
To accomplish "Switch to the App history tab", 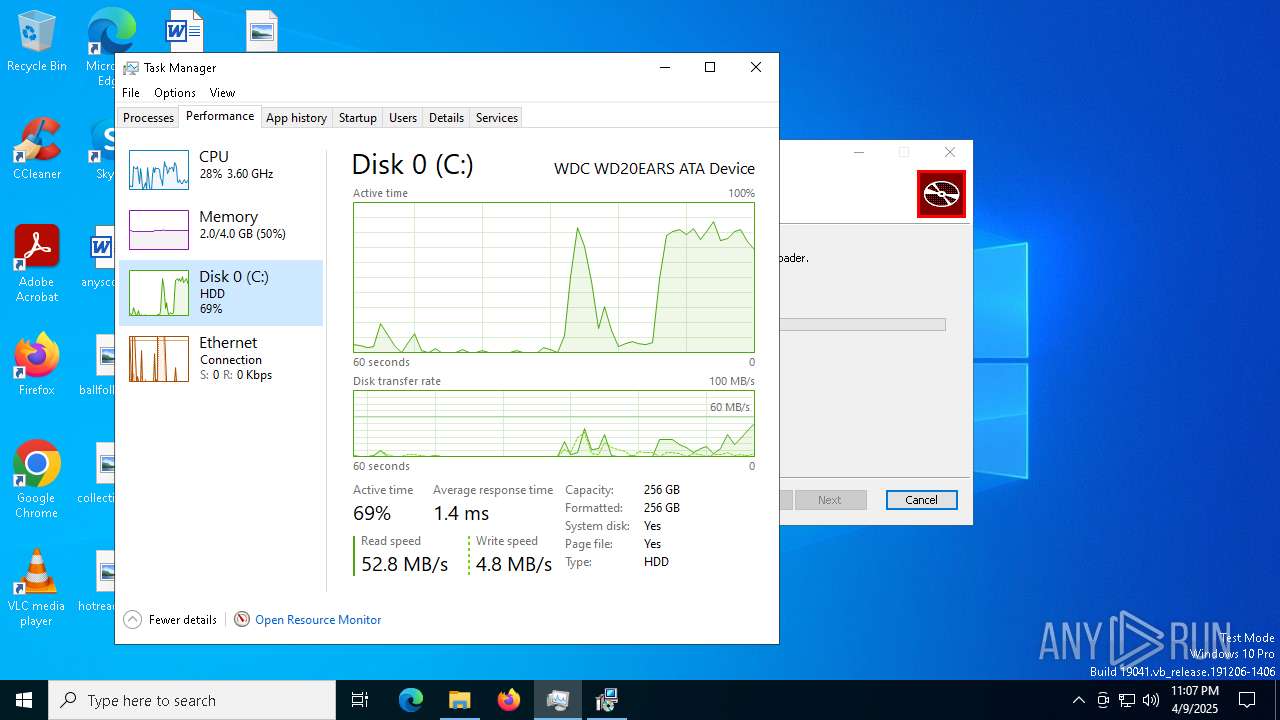I will [x=296, y=118].
